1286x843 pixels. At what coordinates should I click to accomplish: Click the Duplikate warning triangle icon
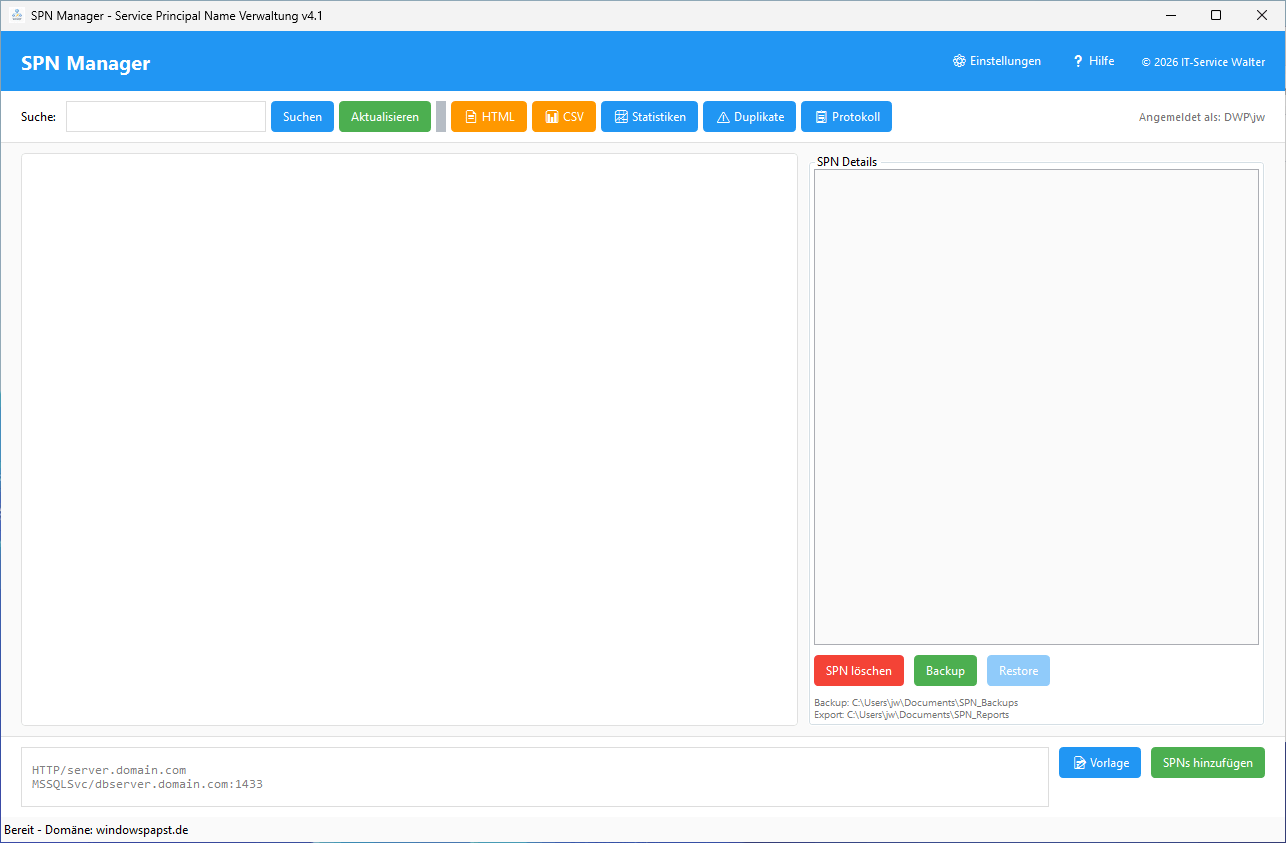(x=723, y=117)
